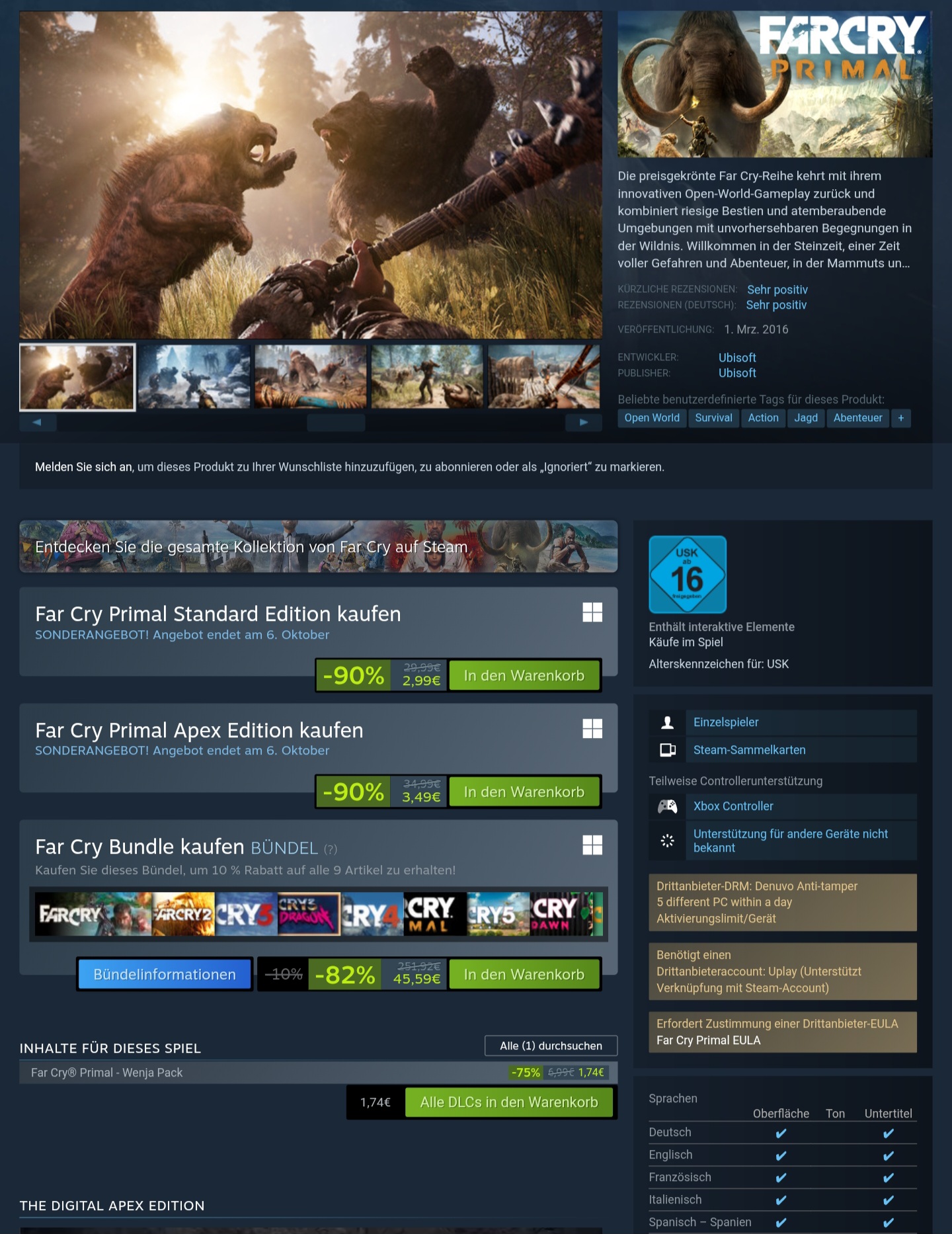Click the Survival tag
Screen dimensions: 952x1234
click(713, 418)
